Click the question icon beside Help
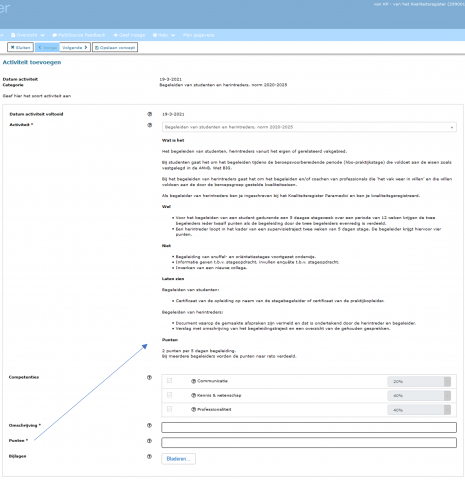The width and height of the screenshot is (465, 480). click(155, 35)
